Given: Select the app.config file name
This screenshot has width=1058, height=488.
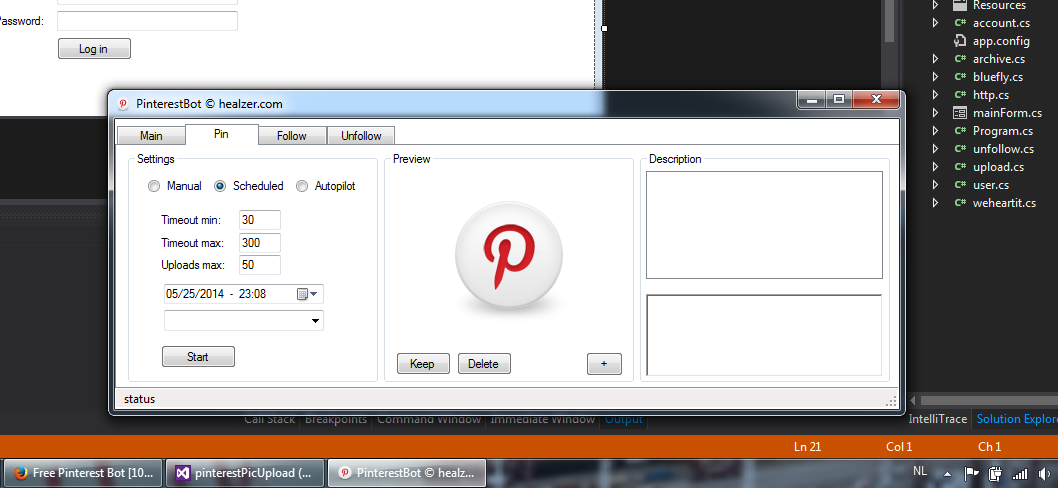Looking at the screenshot, I should 1001,41.
